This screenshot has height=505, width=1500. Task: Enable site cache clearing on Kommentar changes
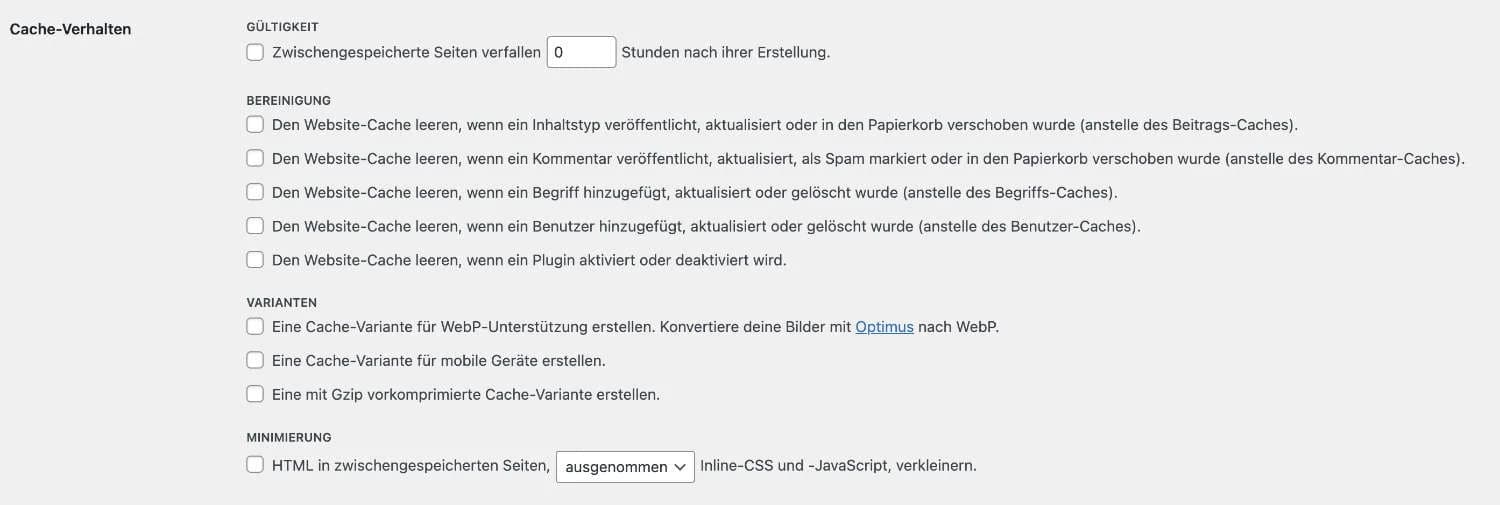click(255, 158)
